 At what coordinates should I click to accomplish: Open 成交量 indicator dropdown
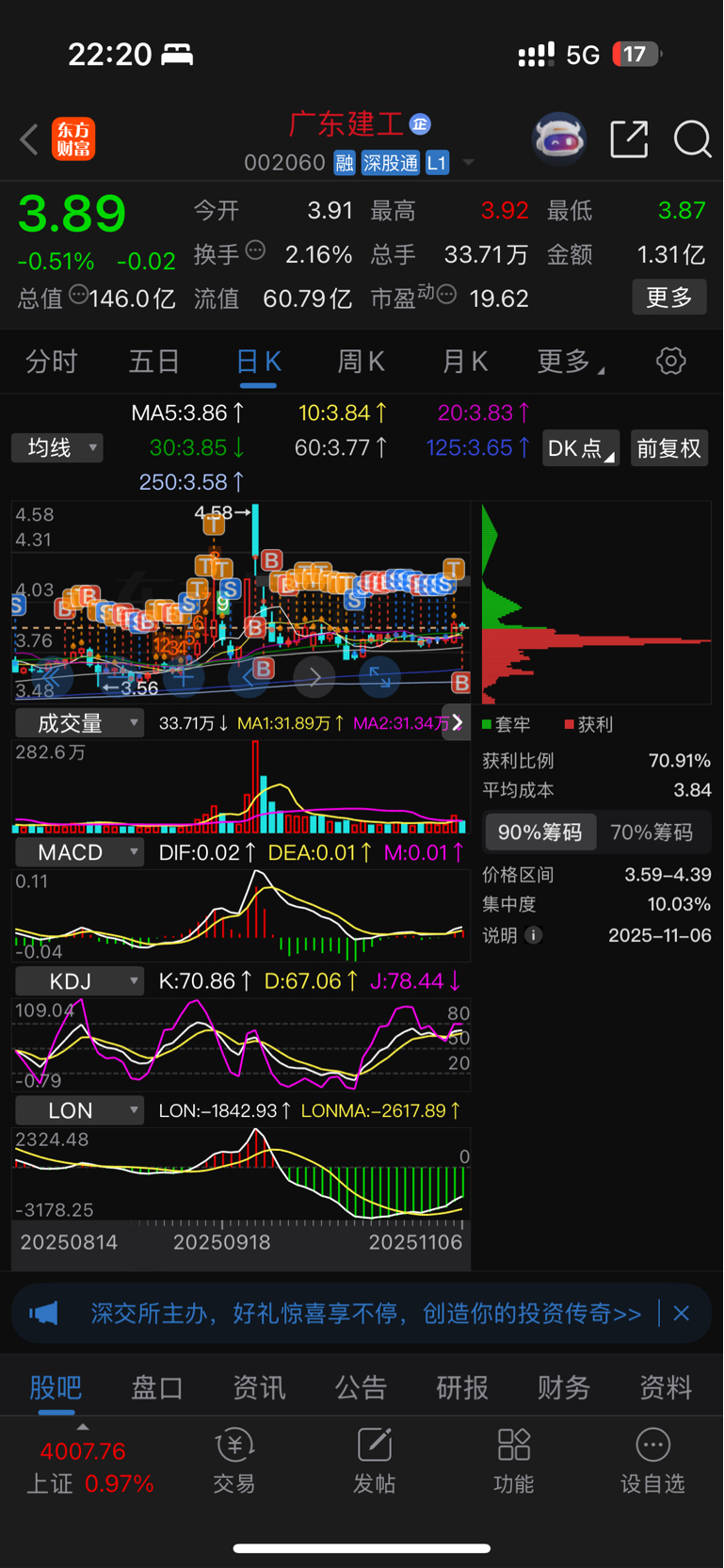(80, 723)
